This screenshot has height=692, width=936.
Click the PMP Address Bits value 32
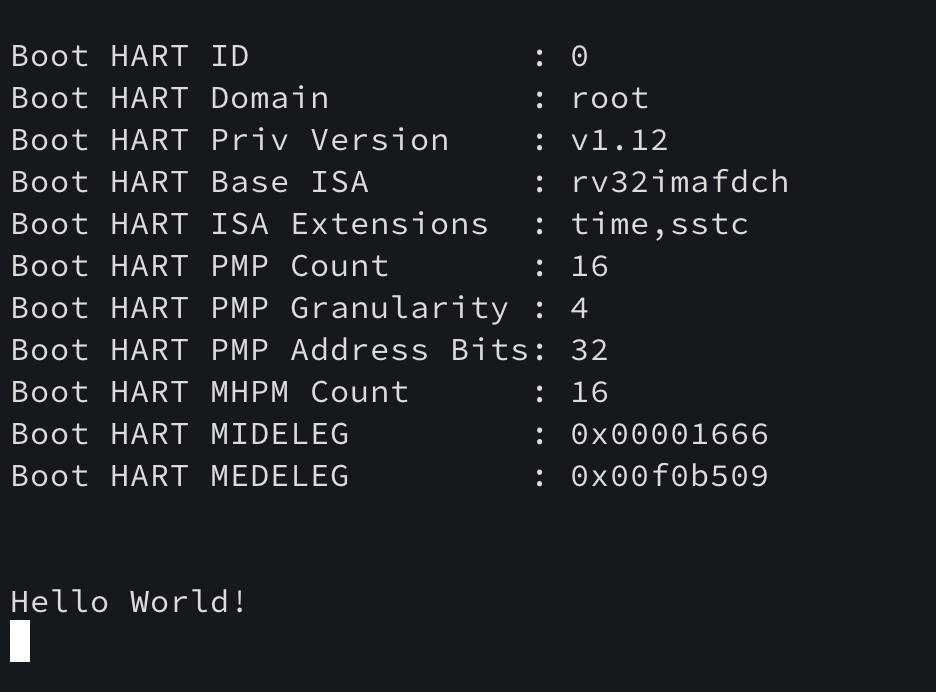(x=589, y=350)
